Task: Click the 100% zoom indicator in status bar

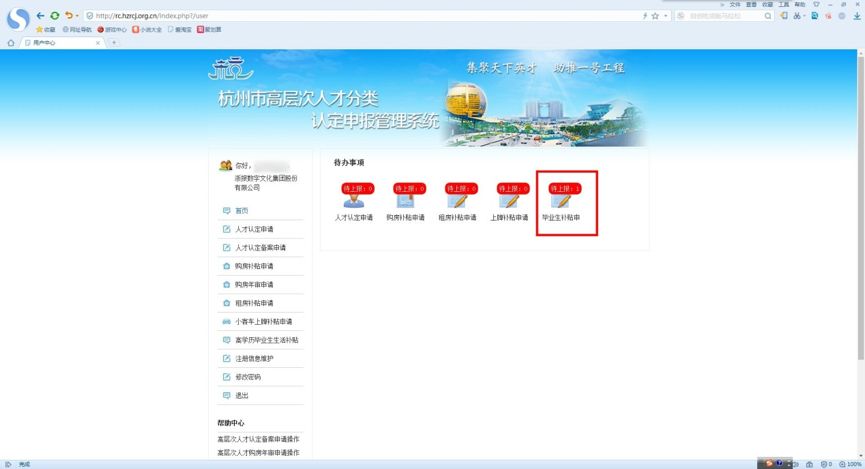Action: (851, 465)
